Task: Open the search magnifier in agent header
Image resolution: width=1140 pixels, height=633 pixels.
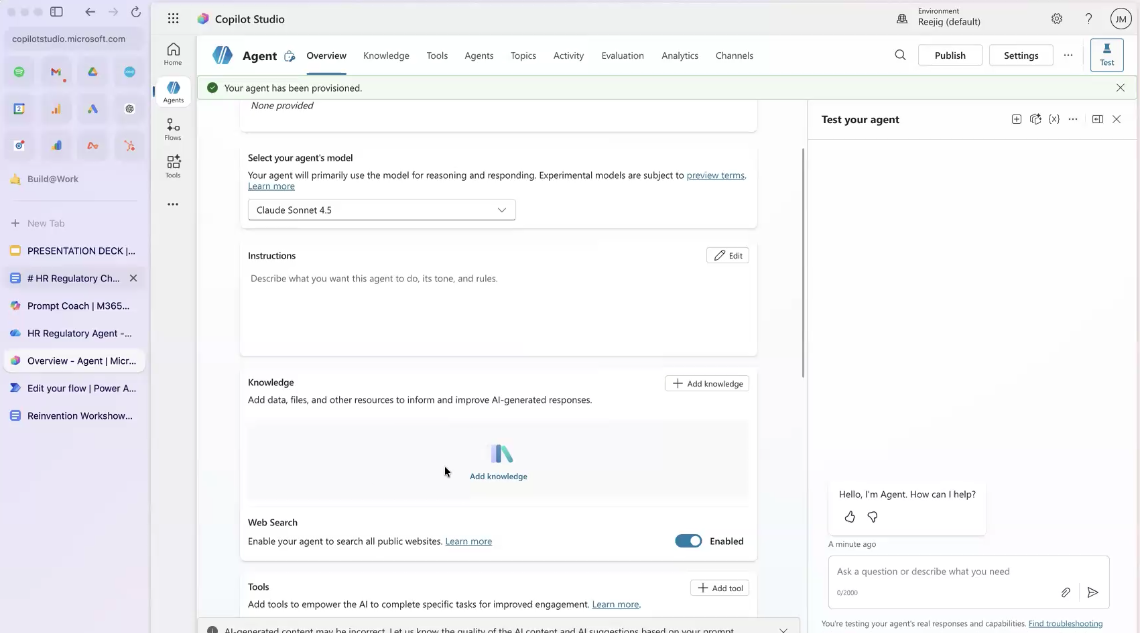Action: (x=900, y=56)
